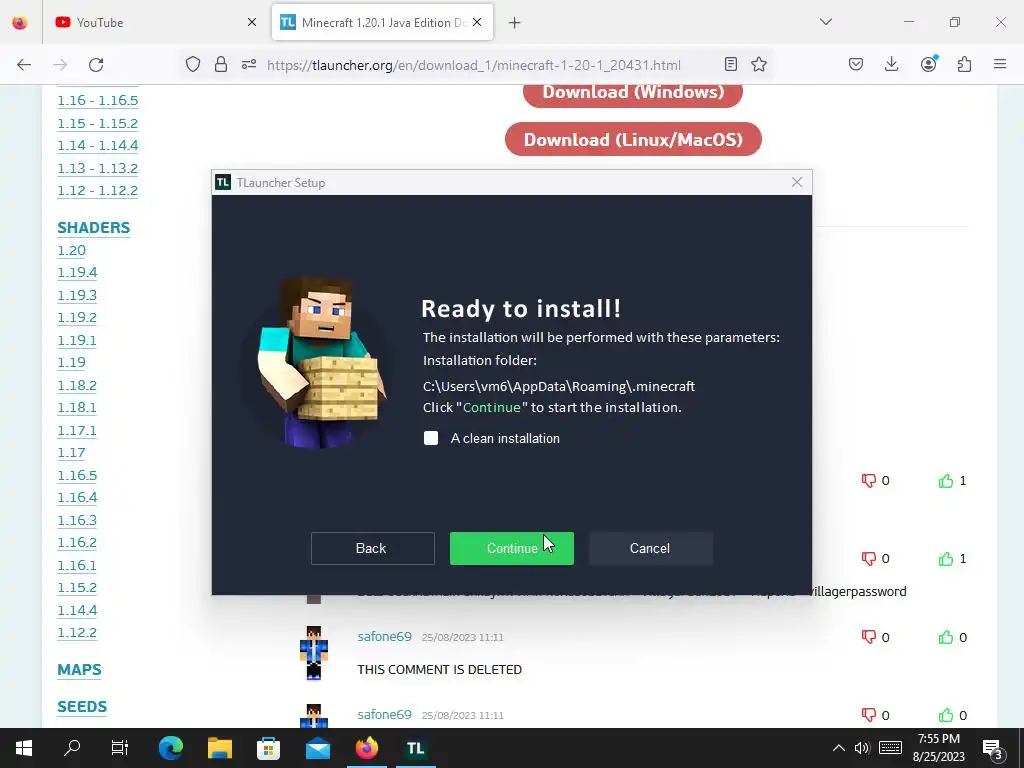The height and width of the screenshot is (768, 1024).
Task: Open shaders 1.19.3 link
Action: tap(77, 295)
